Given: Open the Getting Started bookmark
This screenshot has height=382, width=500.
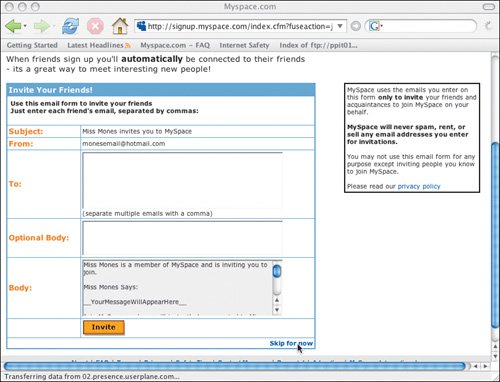Looking at the screenshot, I should pos(32,45).
